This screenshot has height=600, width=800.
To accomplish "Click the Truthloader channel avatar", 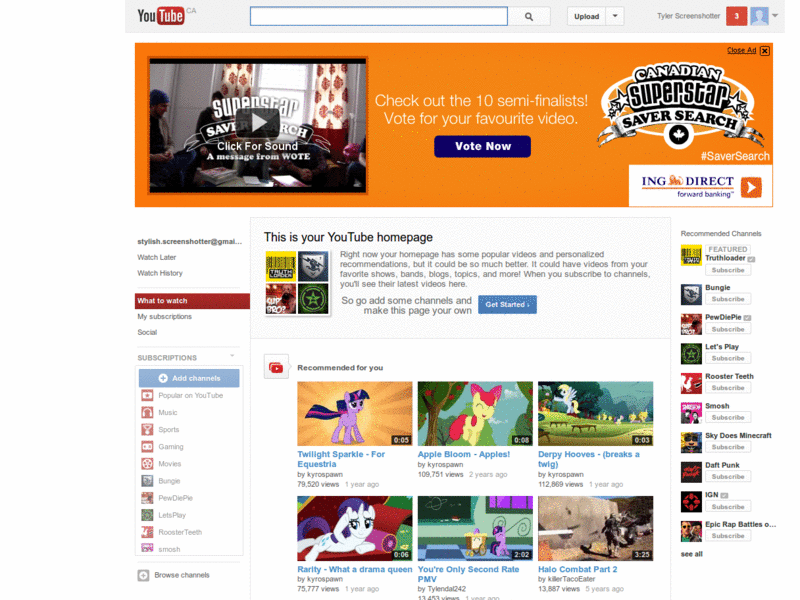I will (691, 255).
